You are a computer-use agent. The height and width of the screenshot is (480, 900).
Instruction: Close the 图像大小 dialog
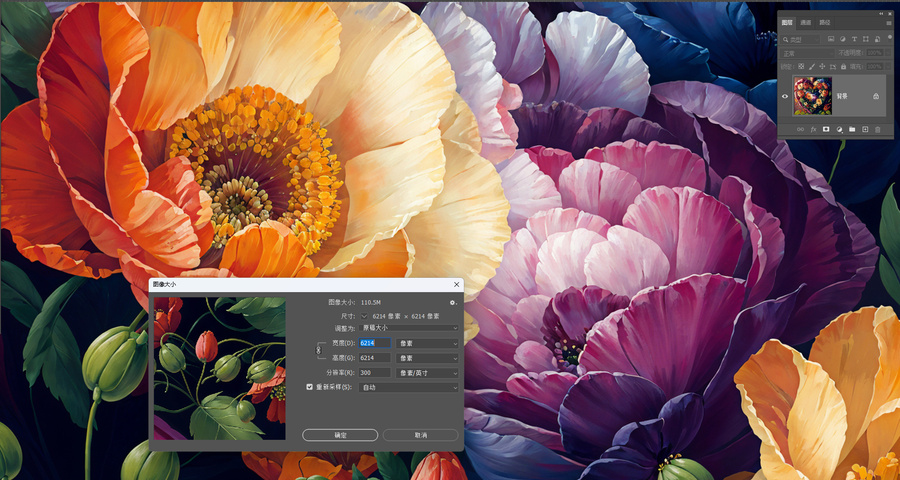(x=456, y=284)
